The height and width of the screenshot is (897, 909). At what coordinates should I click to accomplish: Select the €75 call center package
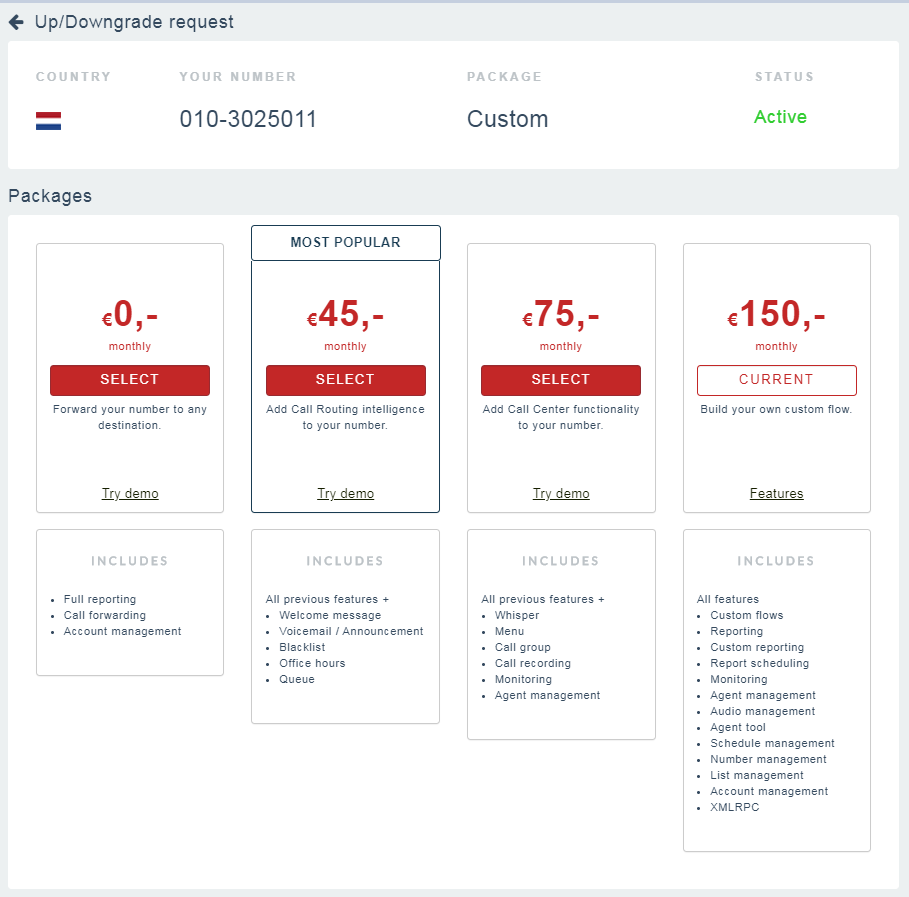tap(560, 380)
